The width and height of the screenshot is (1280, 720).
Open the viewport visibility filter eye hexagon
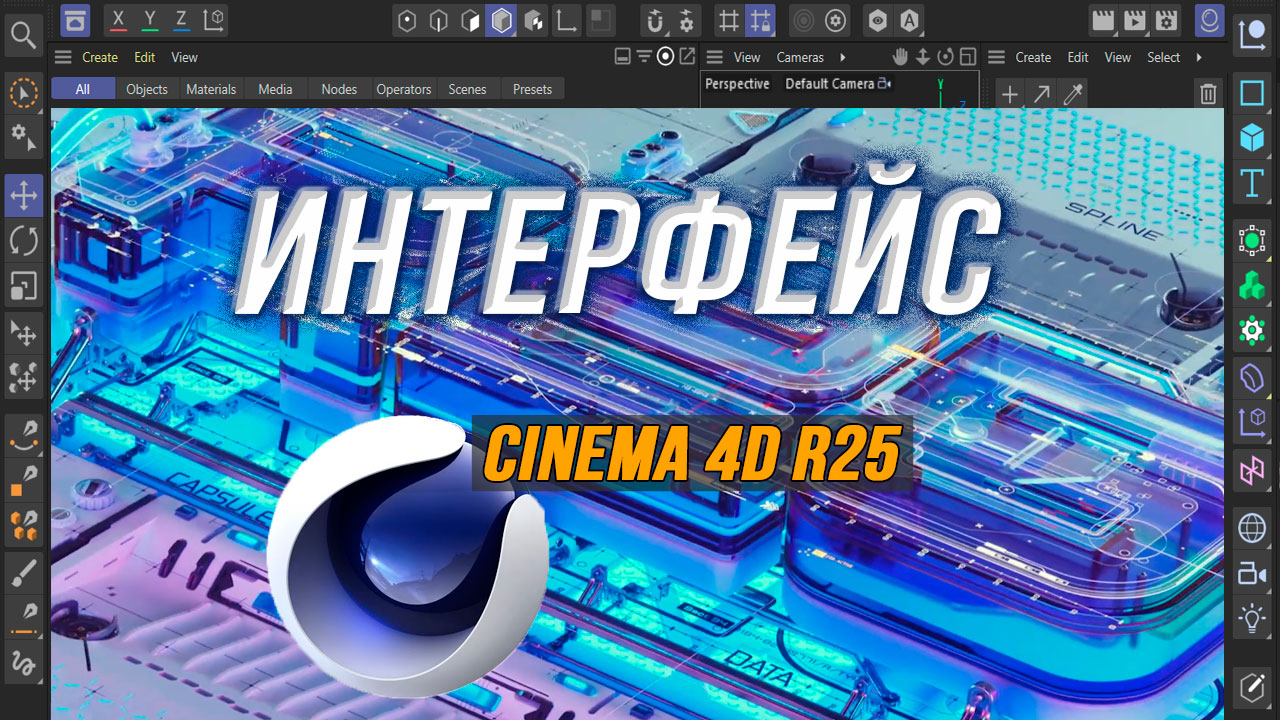[x=877, y=19]
